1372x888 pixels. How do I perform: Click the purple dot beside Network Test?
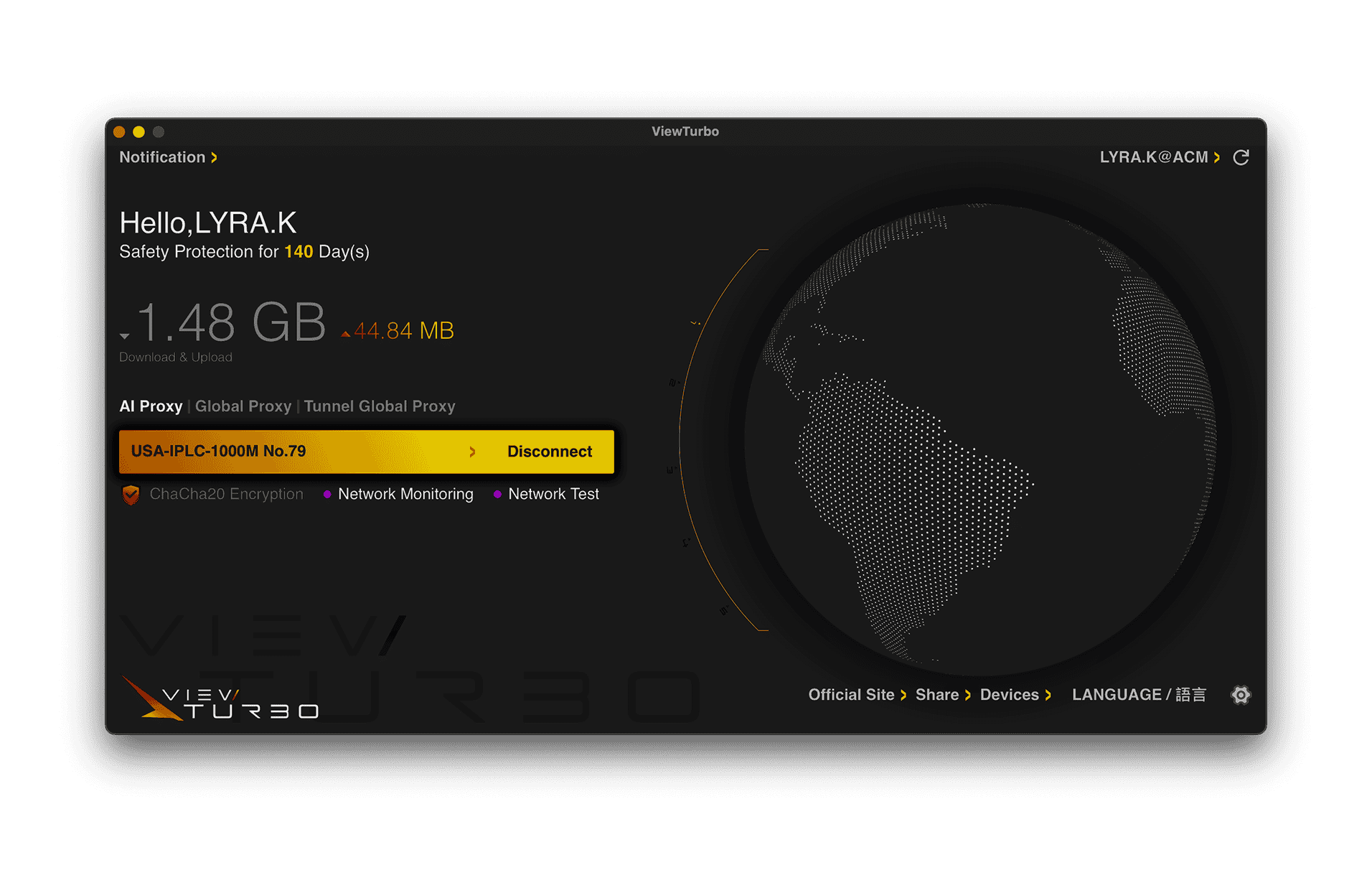click(497, 495)
